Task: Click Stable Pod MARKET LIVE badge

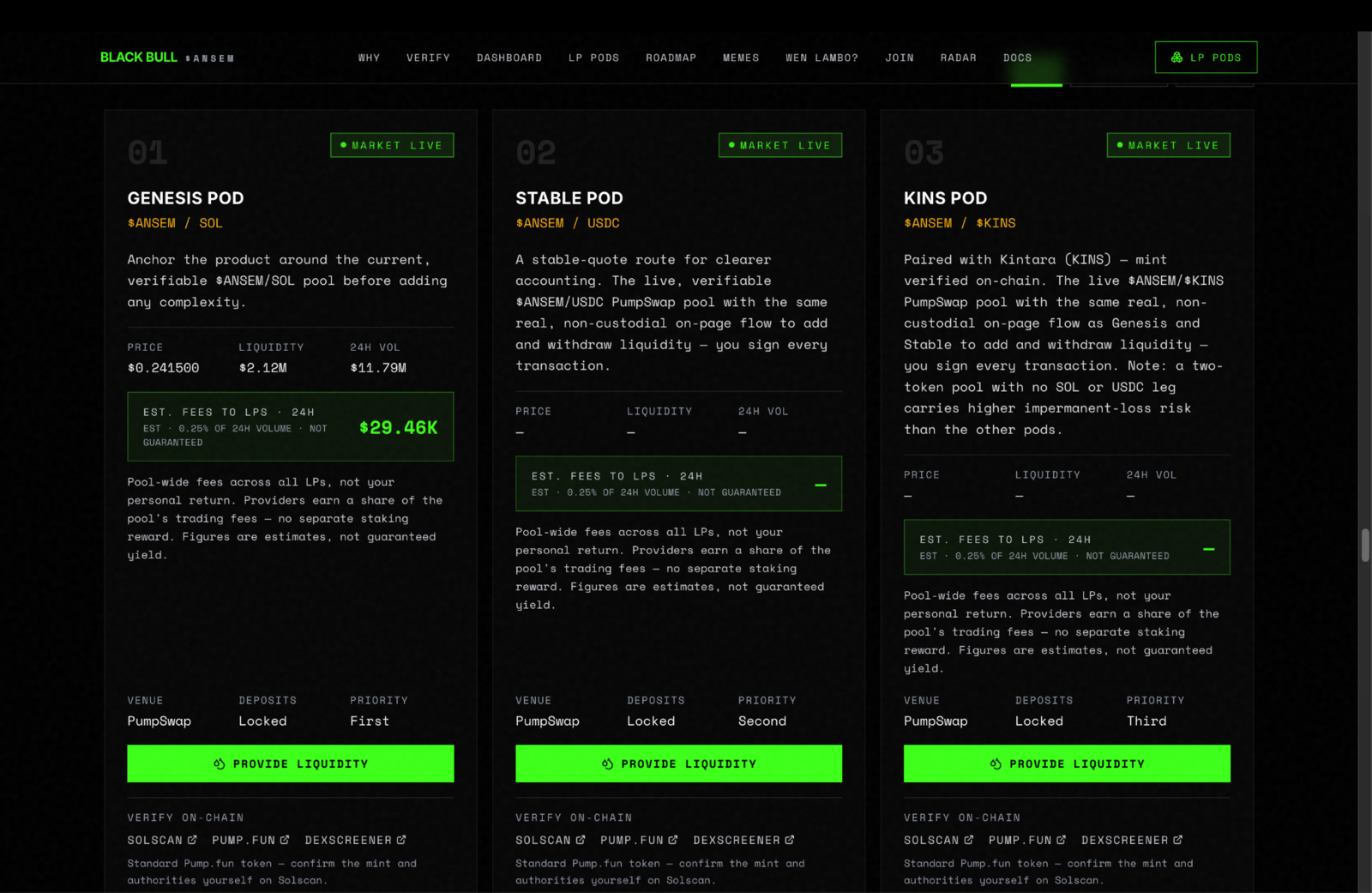Action: tap(780, 145)
